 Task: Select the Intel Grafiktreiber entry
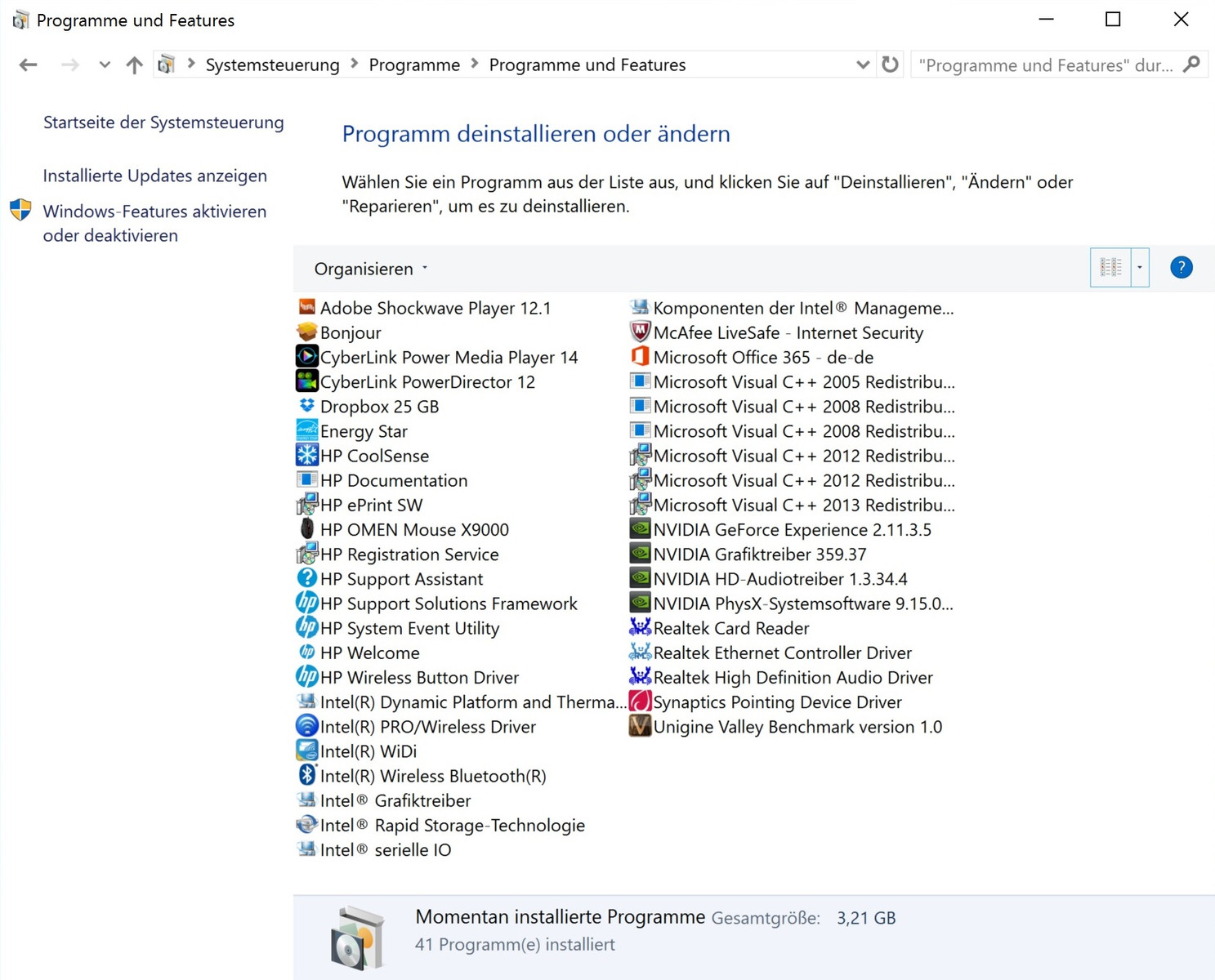pos(383,800)
